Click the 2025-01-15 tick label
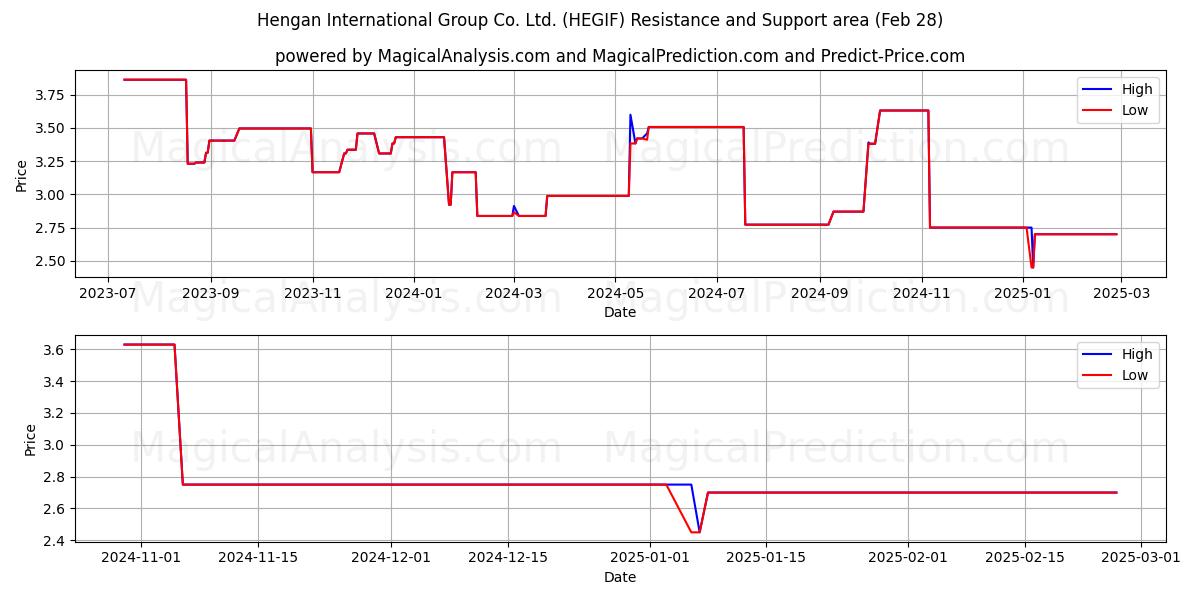1200x600 pixels. point(766,559)
